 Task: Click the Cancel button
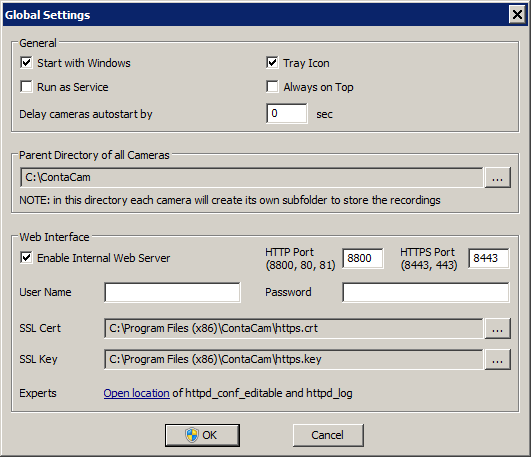[328, 435]
